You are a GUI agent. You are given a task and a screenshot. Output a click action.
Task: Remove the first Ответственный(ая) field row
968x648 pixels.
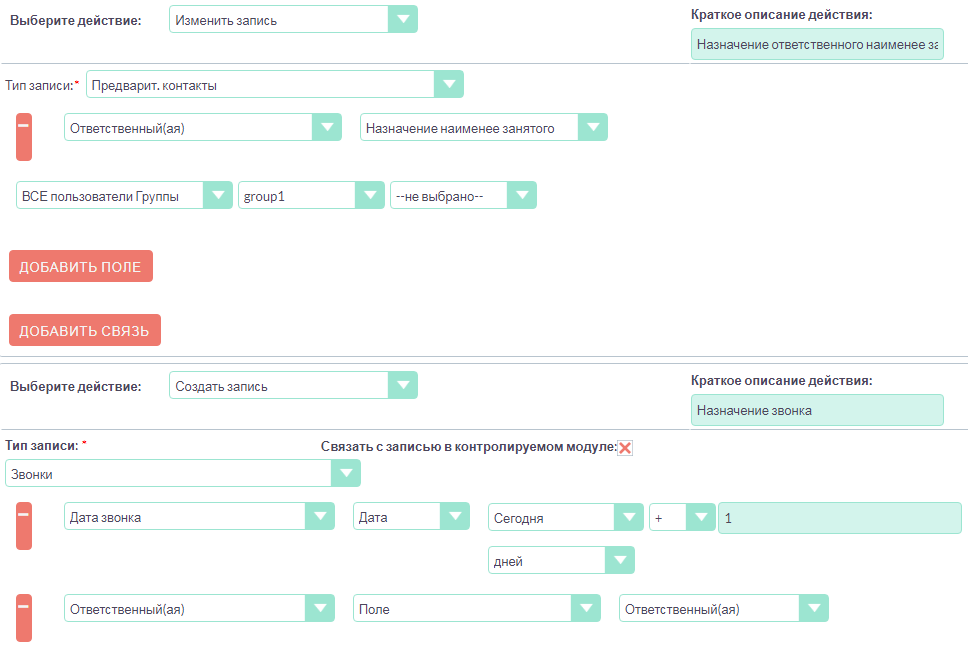coord(24,136)
